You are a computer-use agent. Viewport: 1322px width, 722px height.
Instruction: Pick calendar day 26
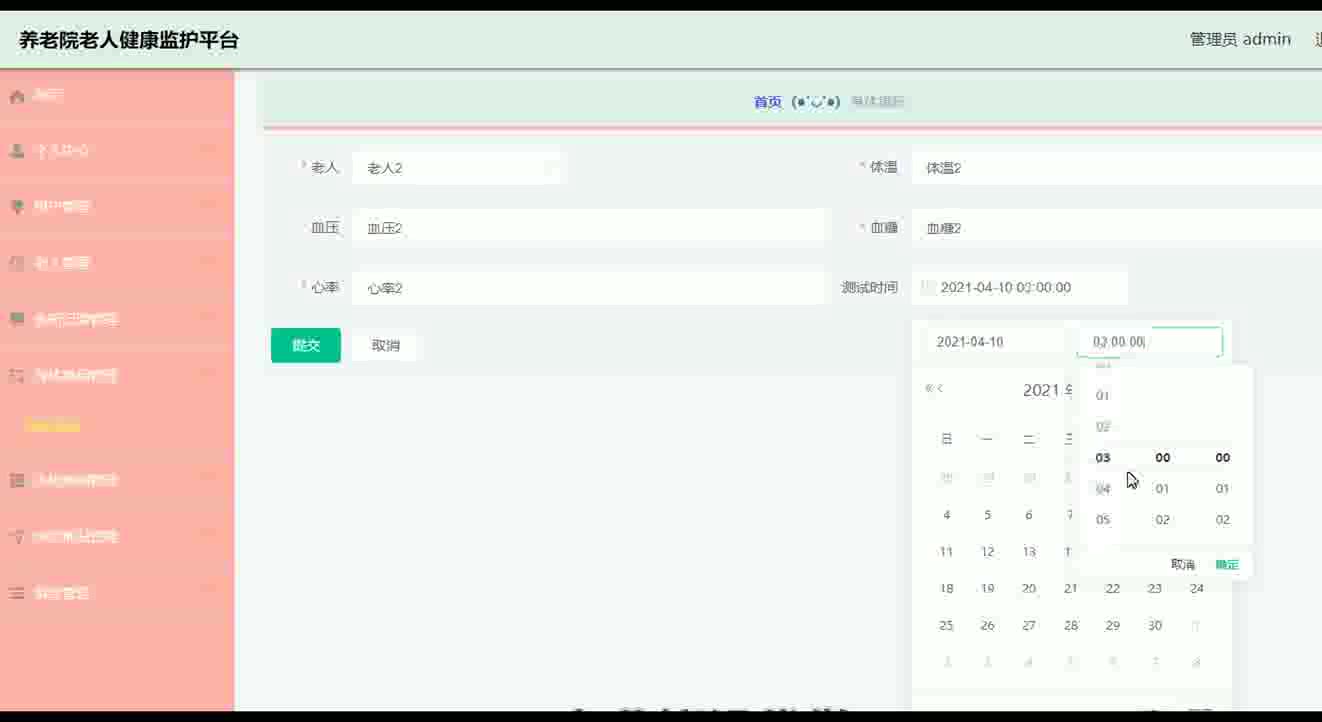pyautogui.click(x=987, y=626)
